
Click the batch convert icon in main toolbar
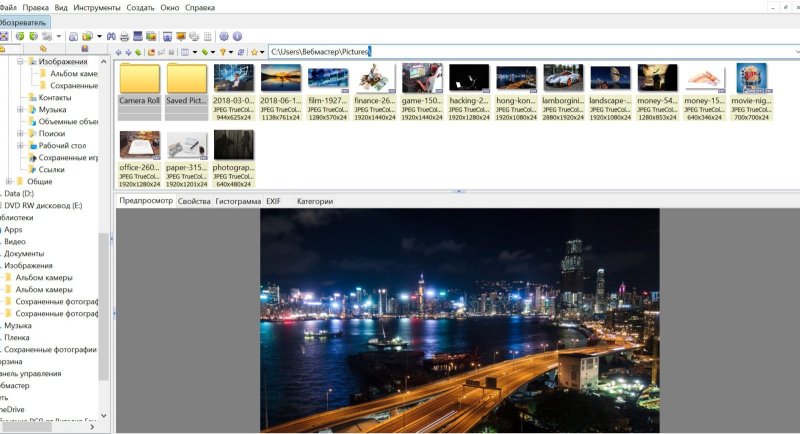click(x=47, y=36)
